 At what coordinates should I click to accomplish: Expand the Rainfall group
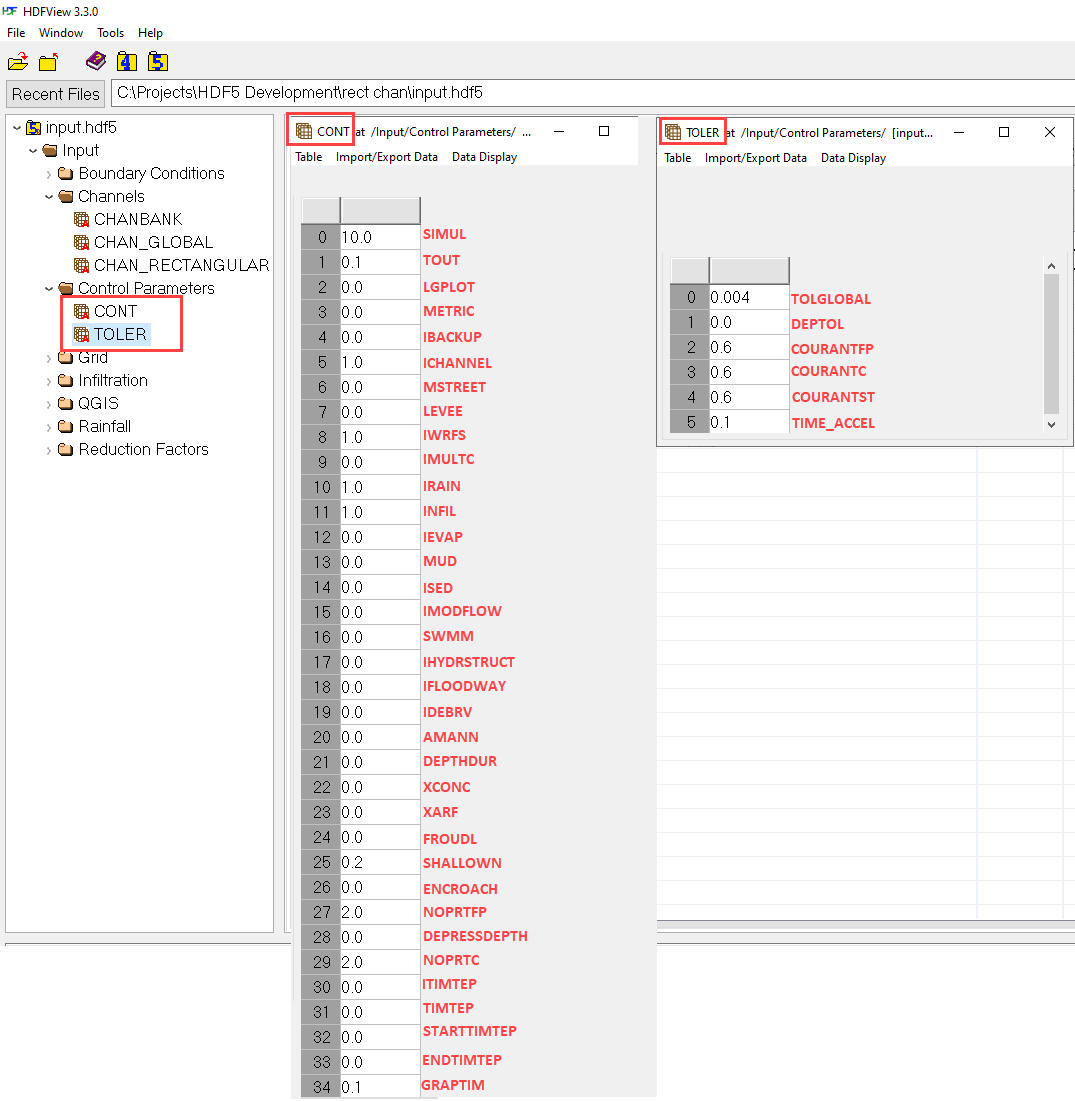pos(49,427)
